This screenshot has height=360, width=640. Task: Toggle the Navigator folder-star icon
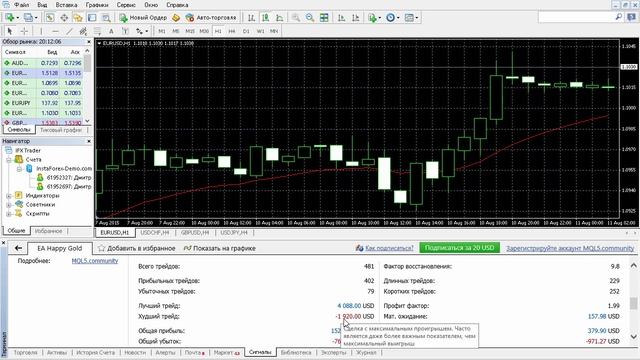click(78, 18)
